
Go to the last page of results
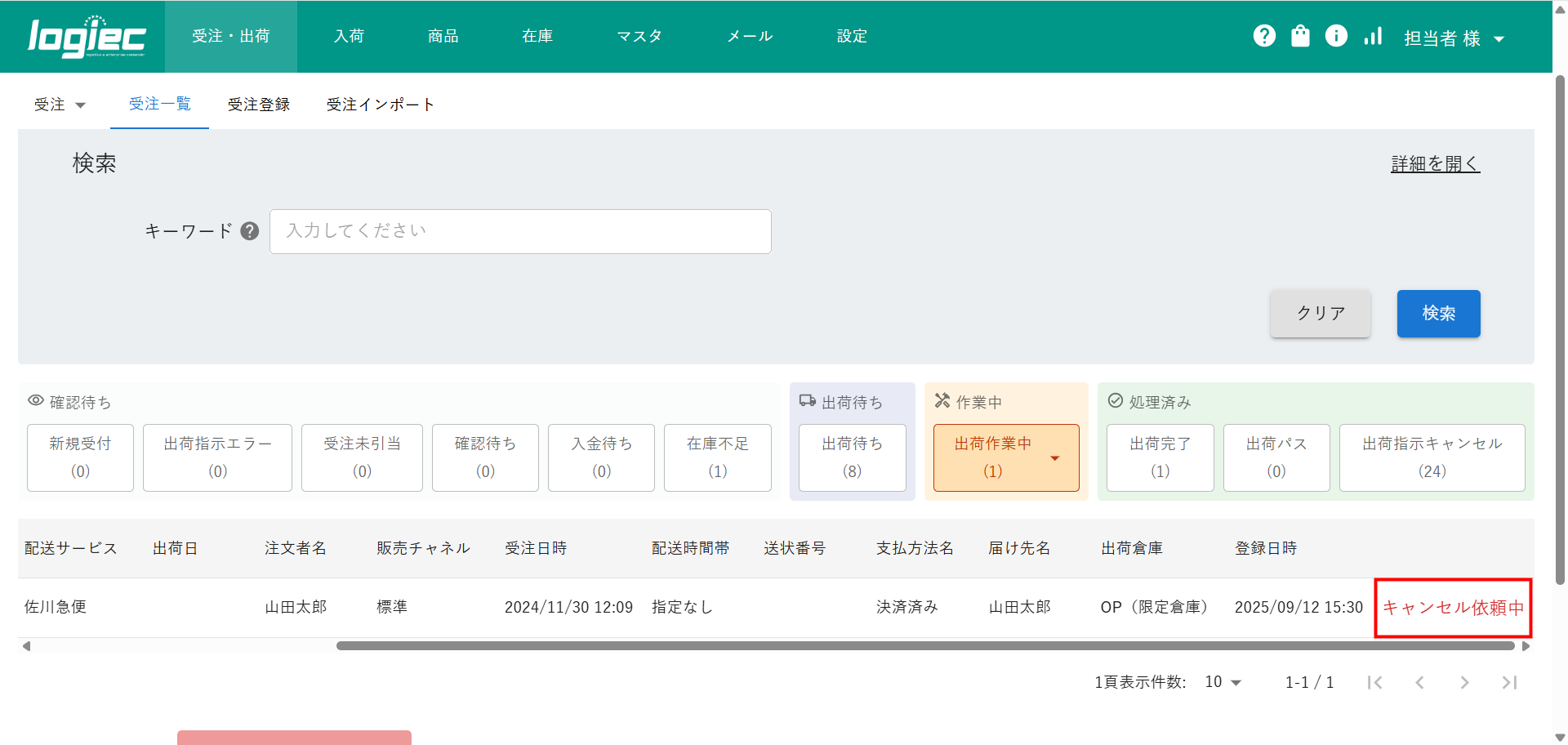[1509, 682]
